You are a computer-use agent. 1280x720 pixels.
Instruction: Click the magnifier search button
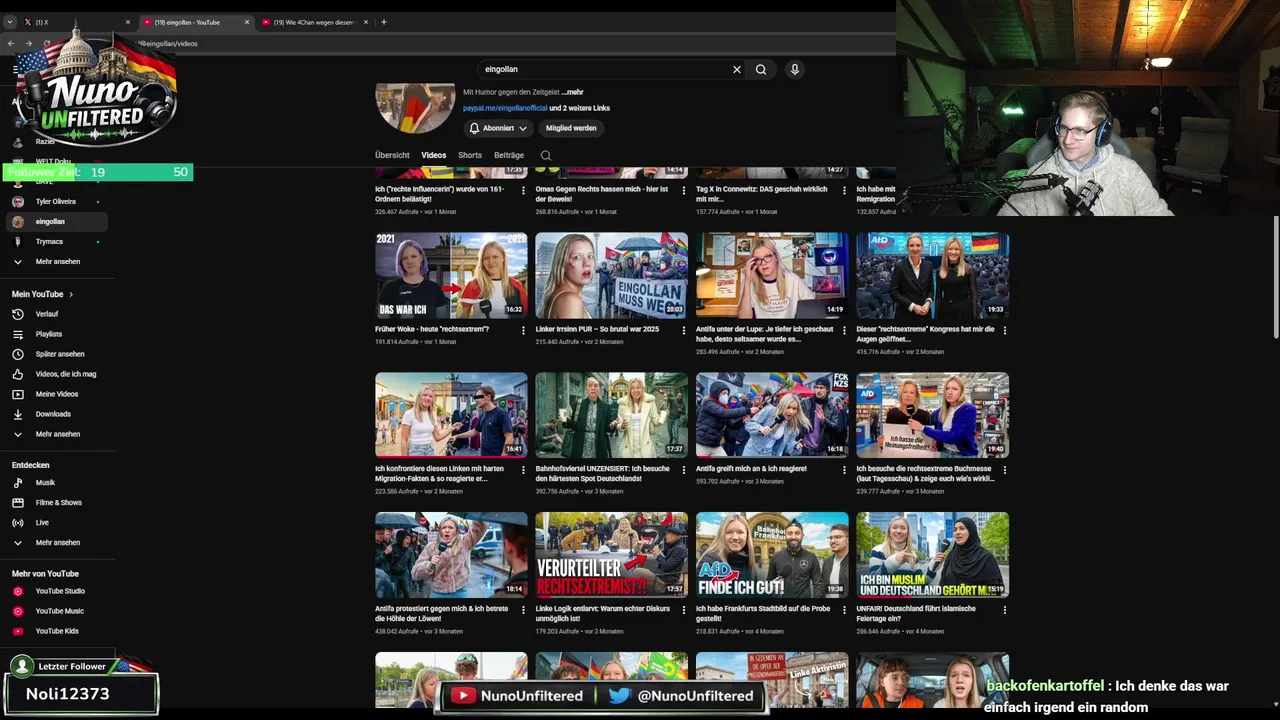761,69
